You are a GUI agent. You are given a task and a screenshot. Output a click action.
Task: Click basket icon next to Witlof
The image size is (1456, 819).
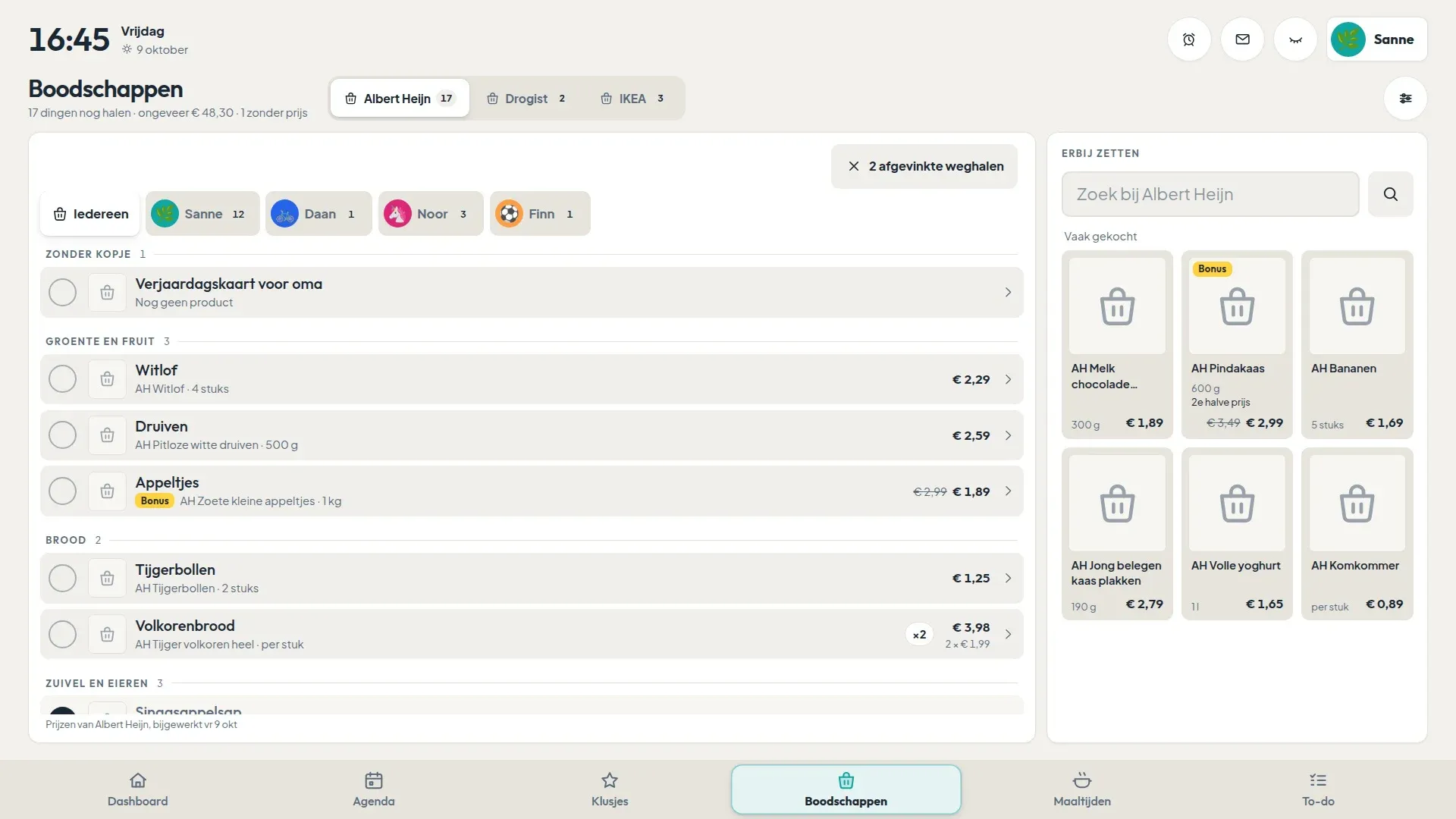tap(107, 379)
